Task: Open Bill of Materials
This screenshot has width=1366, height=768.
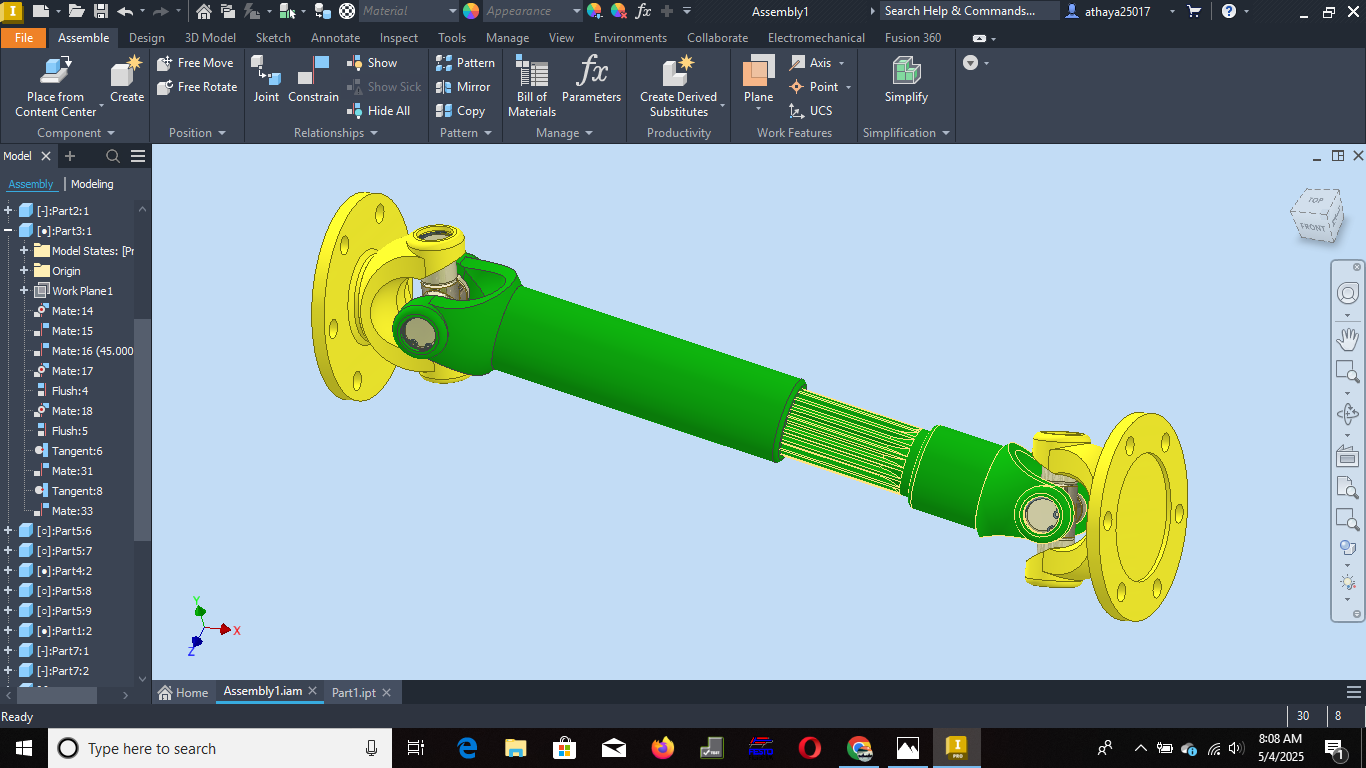Action: 531,73
